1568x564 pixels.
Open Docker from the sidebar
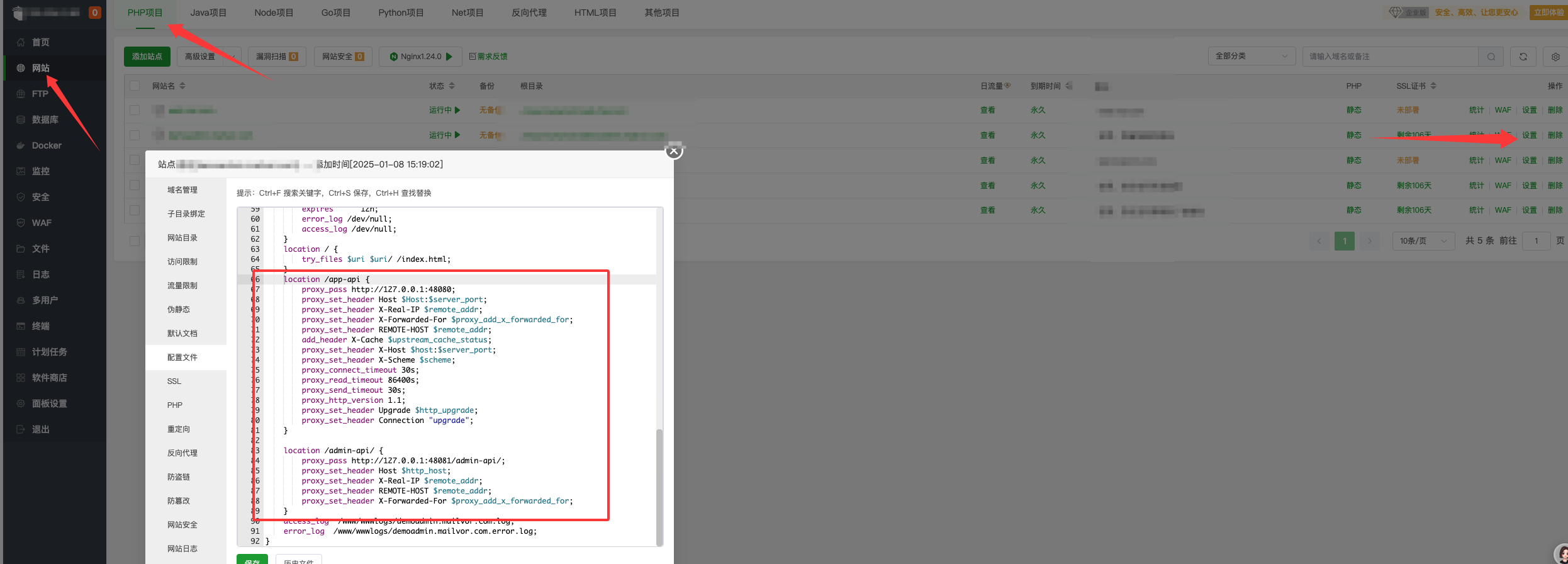coord(47,145)
